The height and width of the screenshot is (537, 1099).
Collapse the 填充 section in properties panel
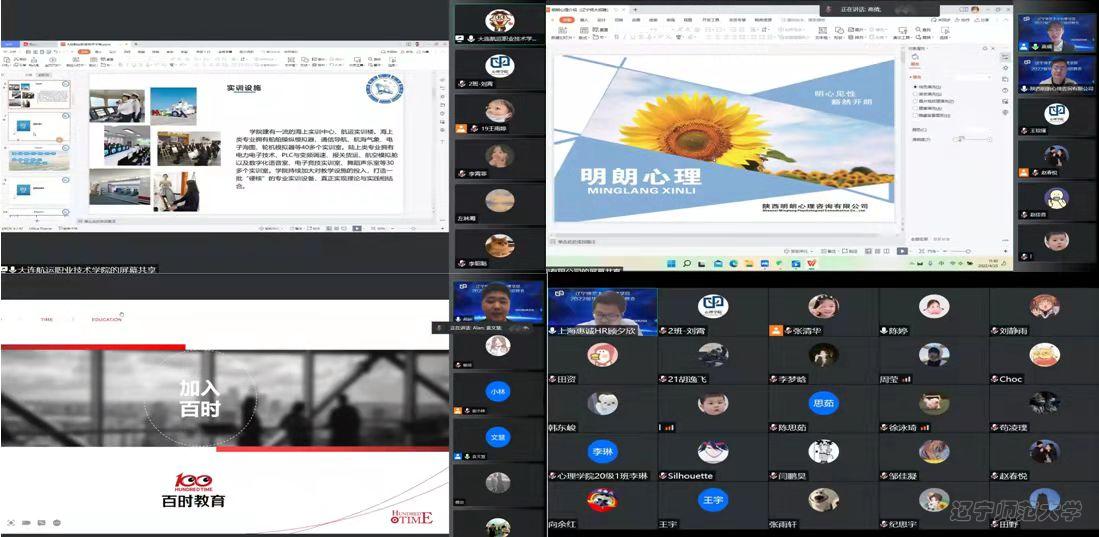tap(913, 78)
